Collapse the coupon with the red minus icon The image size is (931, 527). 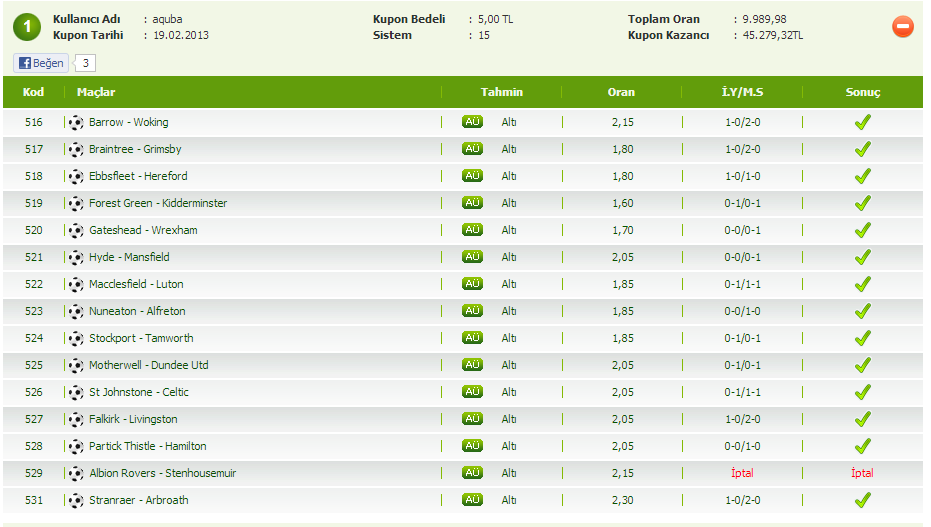pos(902,27)
